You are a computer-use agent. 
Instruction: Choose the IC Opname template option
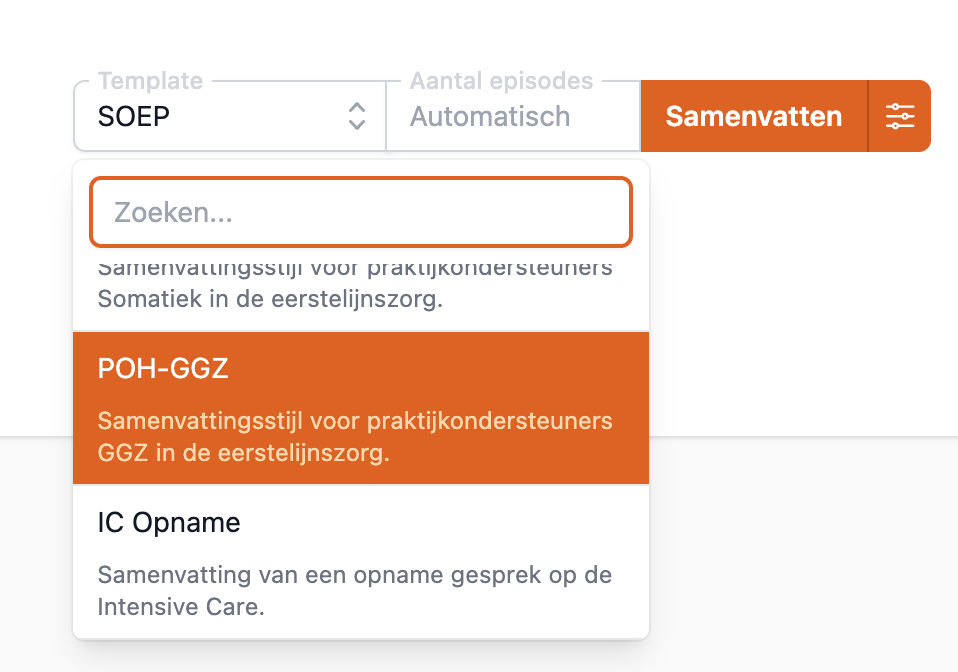point(361,561)
